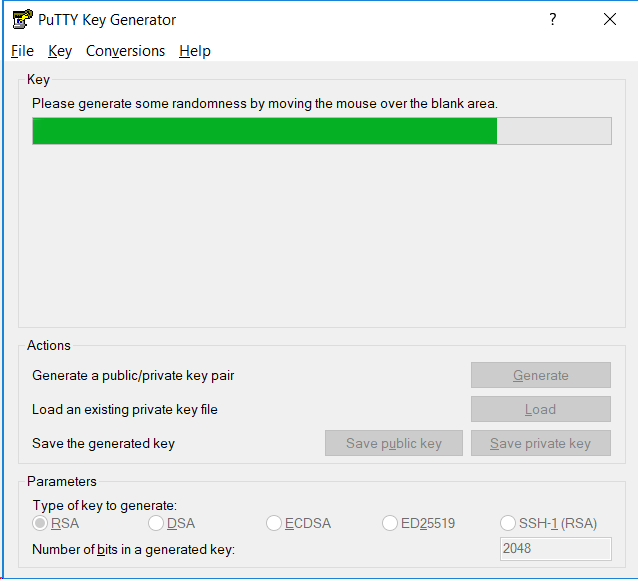Image resolution: width=638 pixels, height=579 pixels.
Task: Click 'Number of bits in a generated key:' label
Action: pyautogui.click(x=133, y=550)
